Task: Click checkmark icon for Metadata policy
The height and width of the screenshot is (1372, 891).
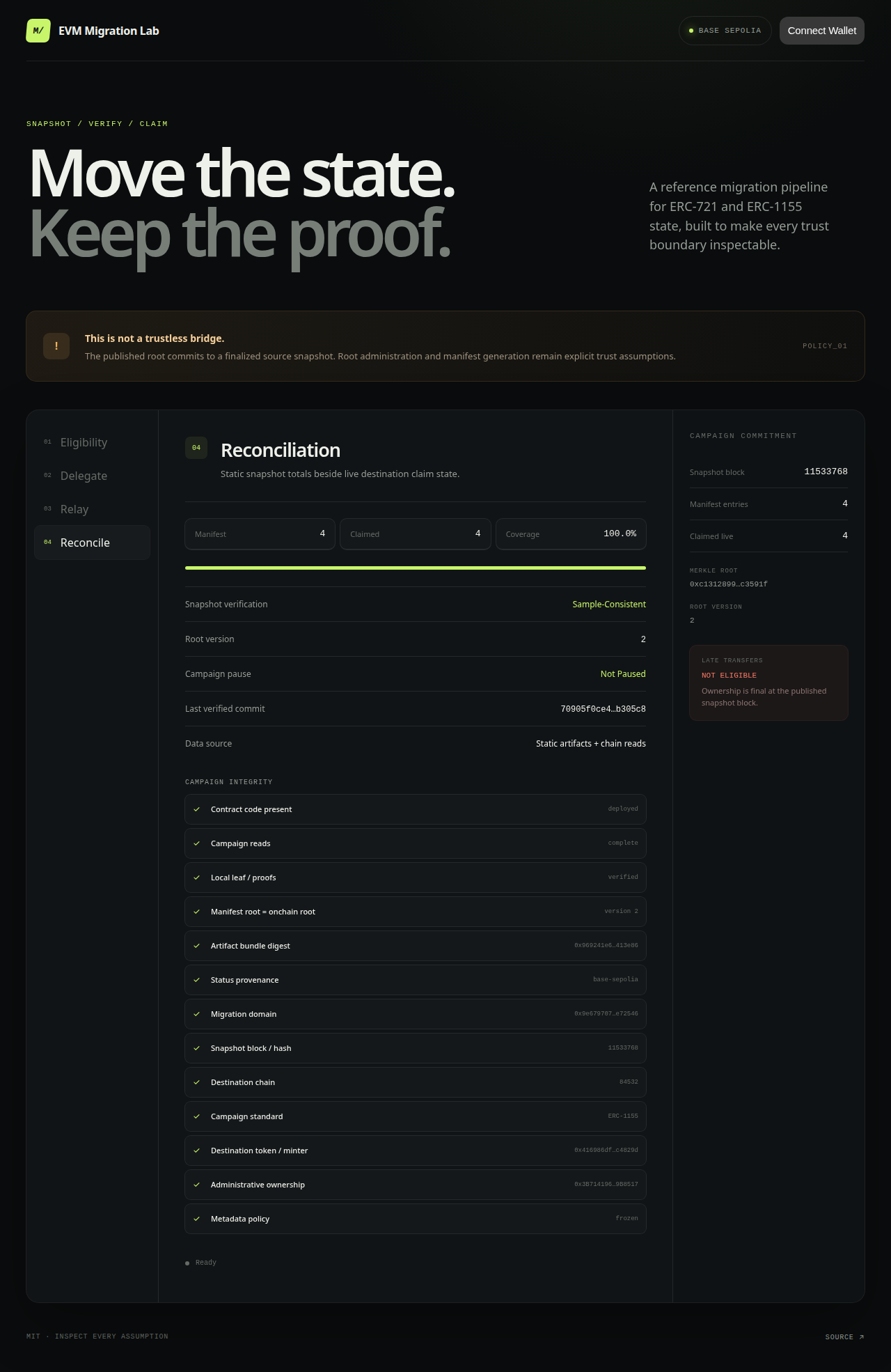Action: click(197, 1219)
